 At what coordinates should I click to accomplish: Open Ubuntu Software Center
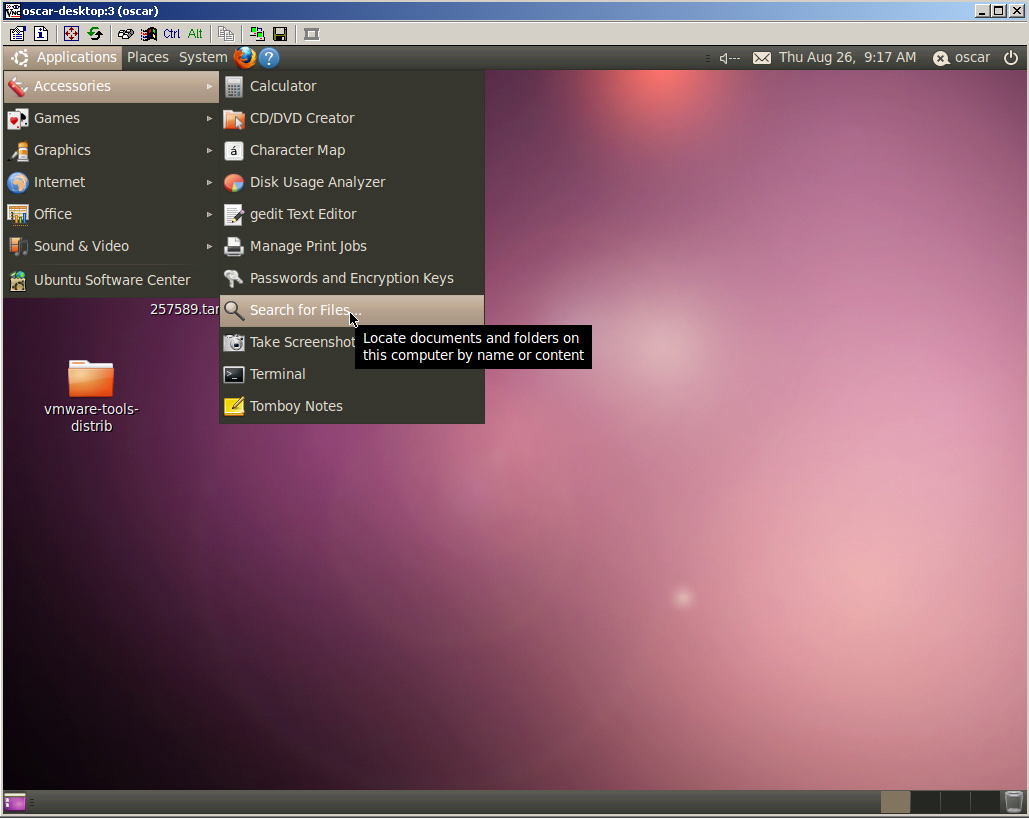click(111, 280)
